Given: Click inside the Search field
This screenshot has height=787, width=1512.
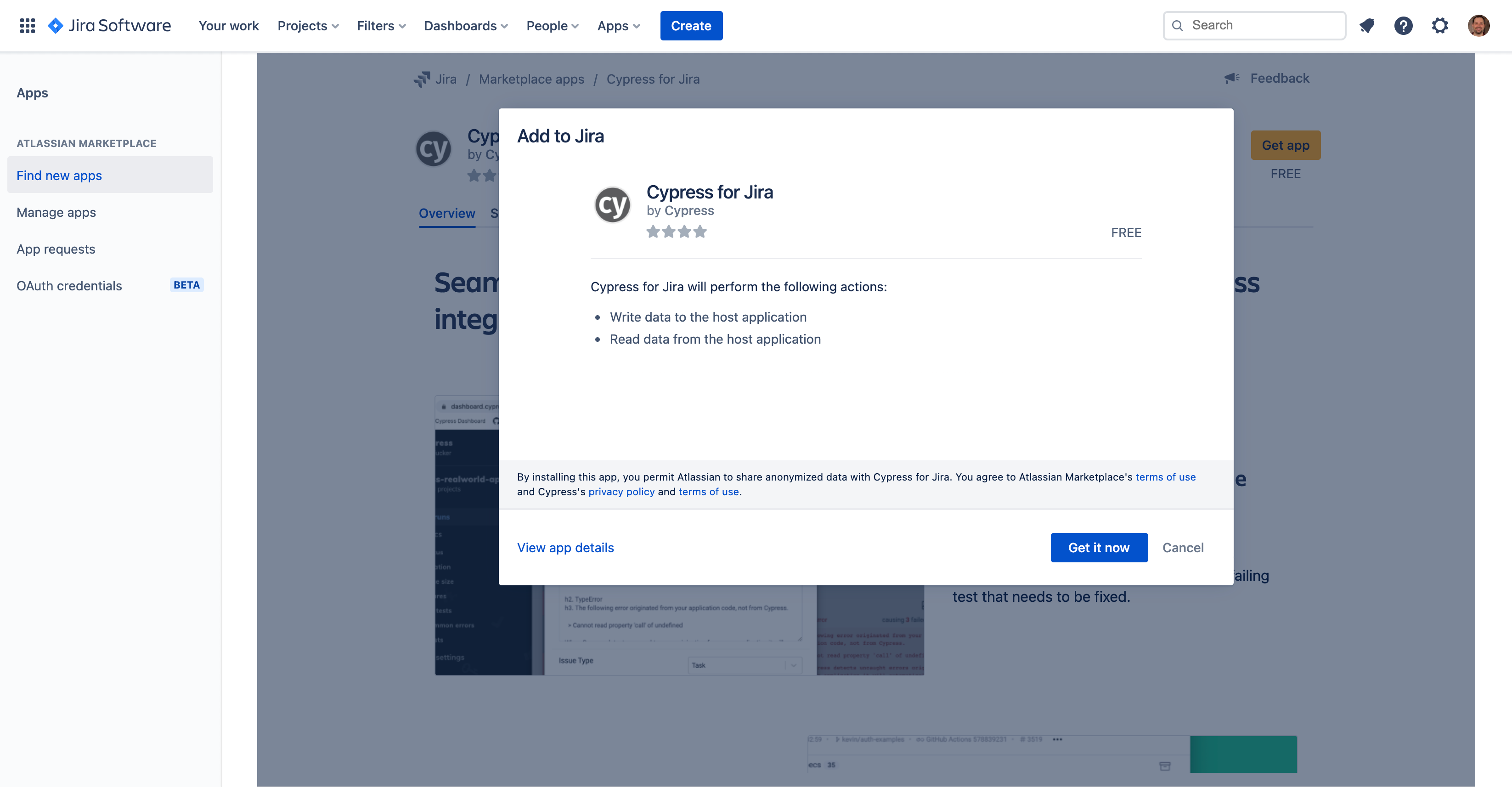Looking at the screenshot, I should (1254, 25).
